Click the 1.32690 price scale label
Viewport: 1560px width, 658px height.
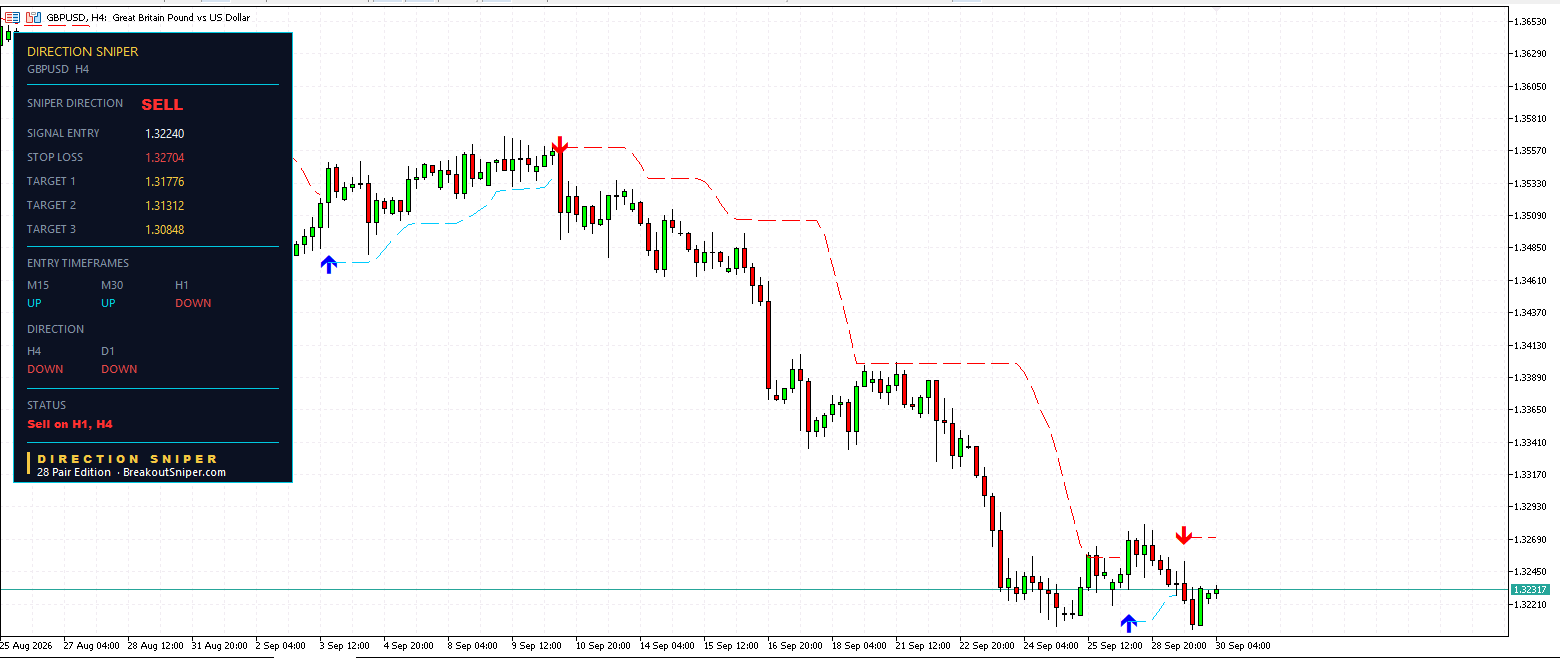point(1532,539)
